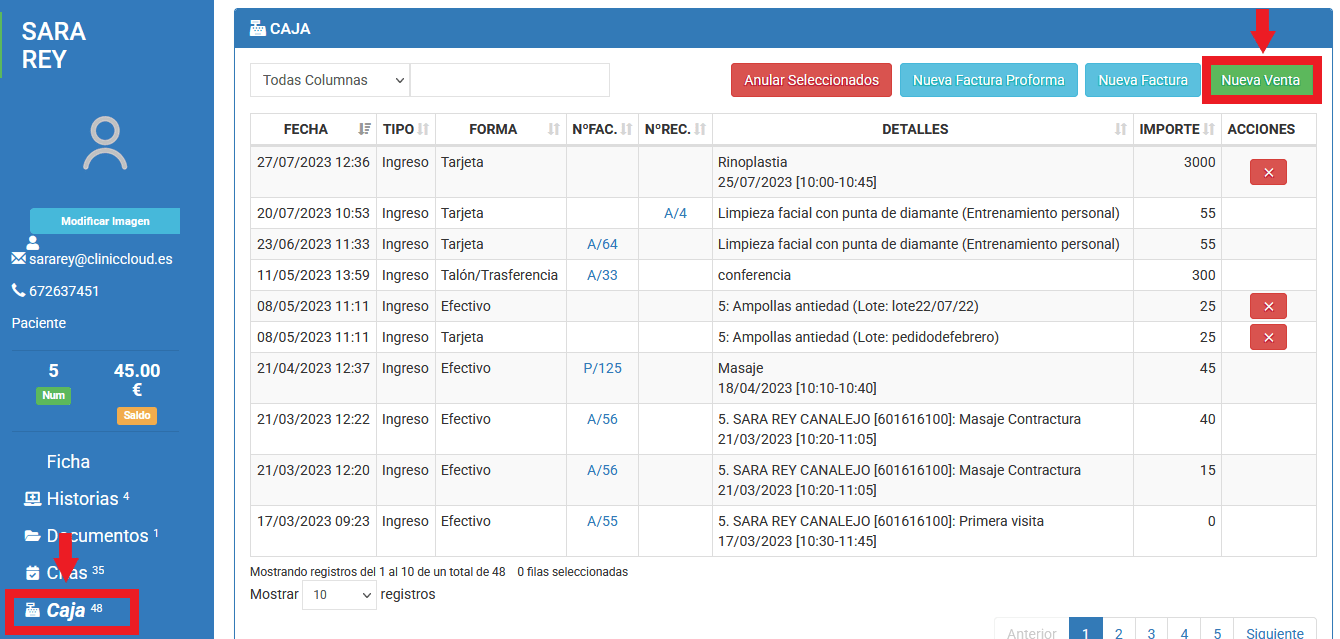
Task: Open proforma P/125 link
Action: pyautogui.click(x=602, y=368)
